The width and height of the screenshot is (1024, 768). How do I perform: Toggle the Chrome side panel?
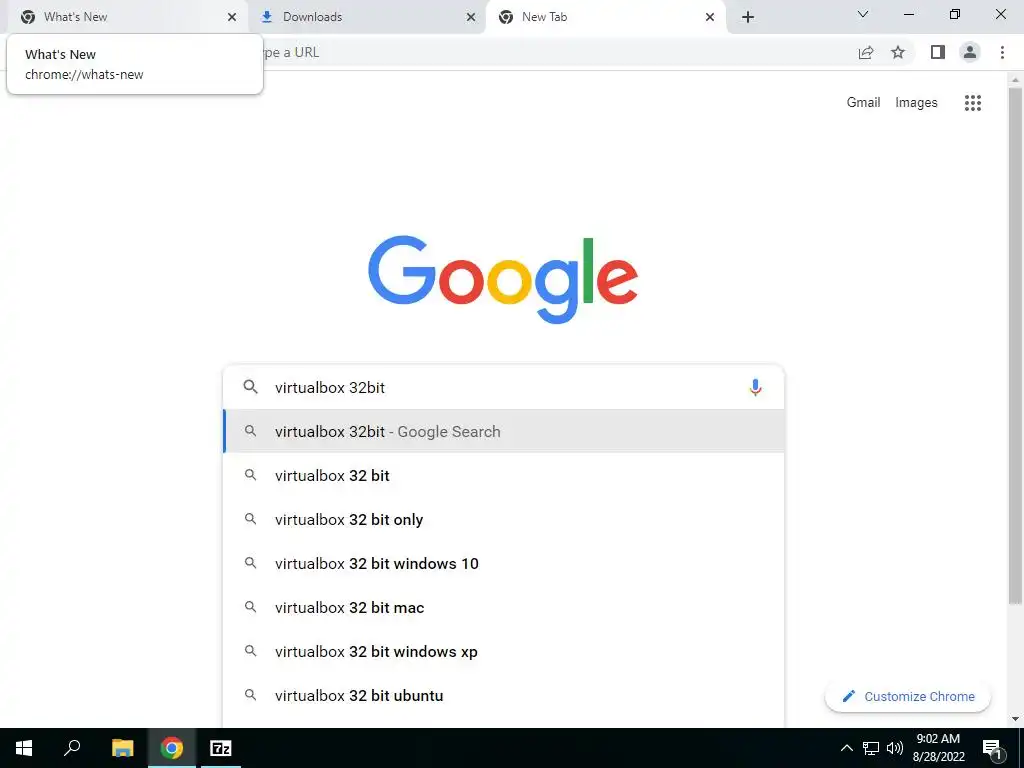pos(938,52)
